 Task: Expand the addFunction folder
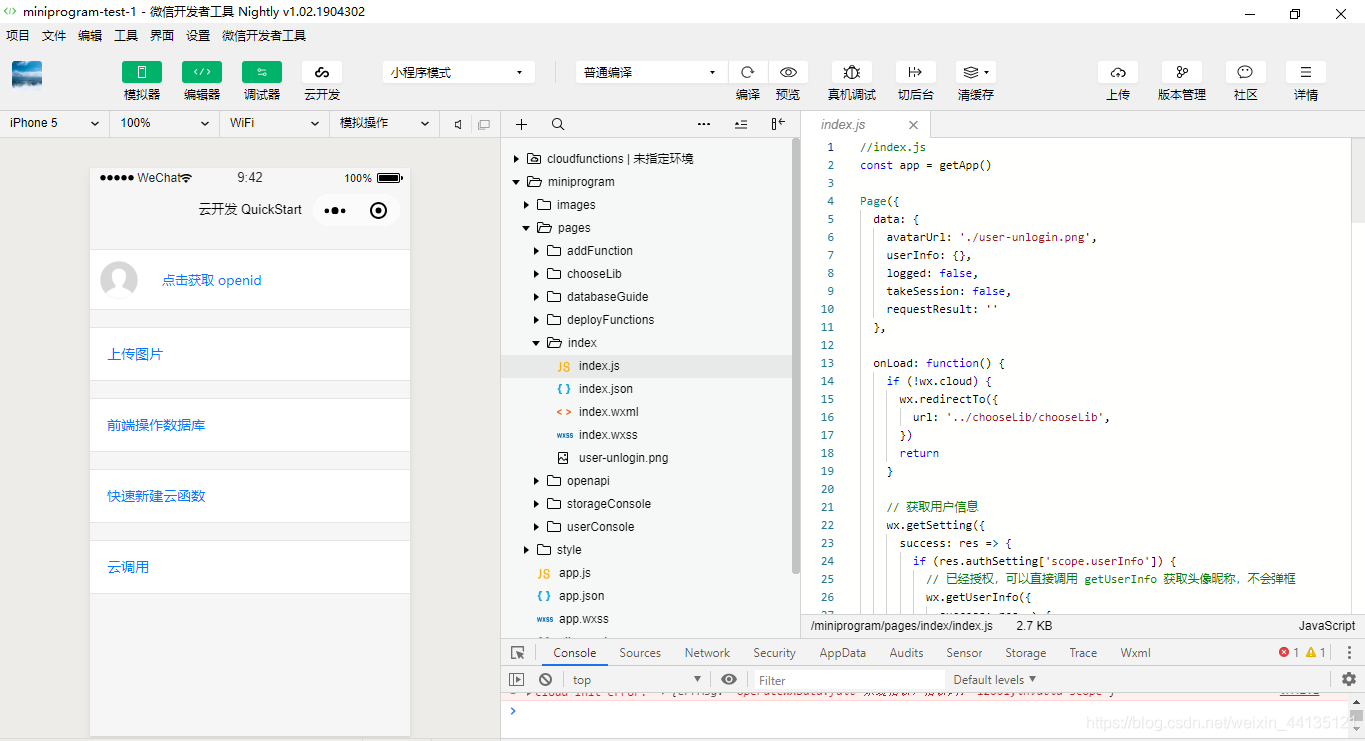[x=537, y=251]
